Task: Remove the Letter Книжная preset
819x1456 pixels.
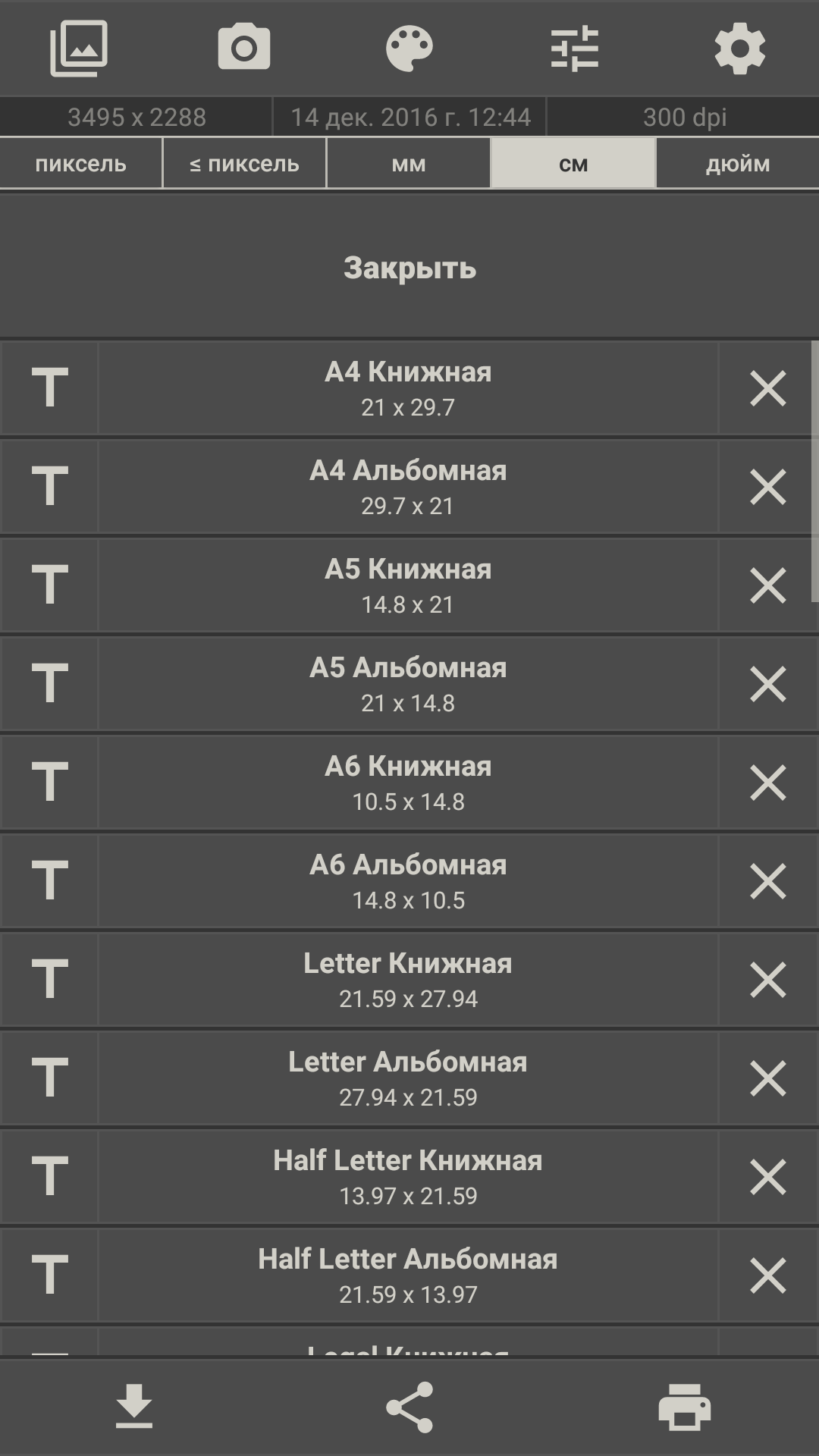Action: click(x=767, y=980)
